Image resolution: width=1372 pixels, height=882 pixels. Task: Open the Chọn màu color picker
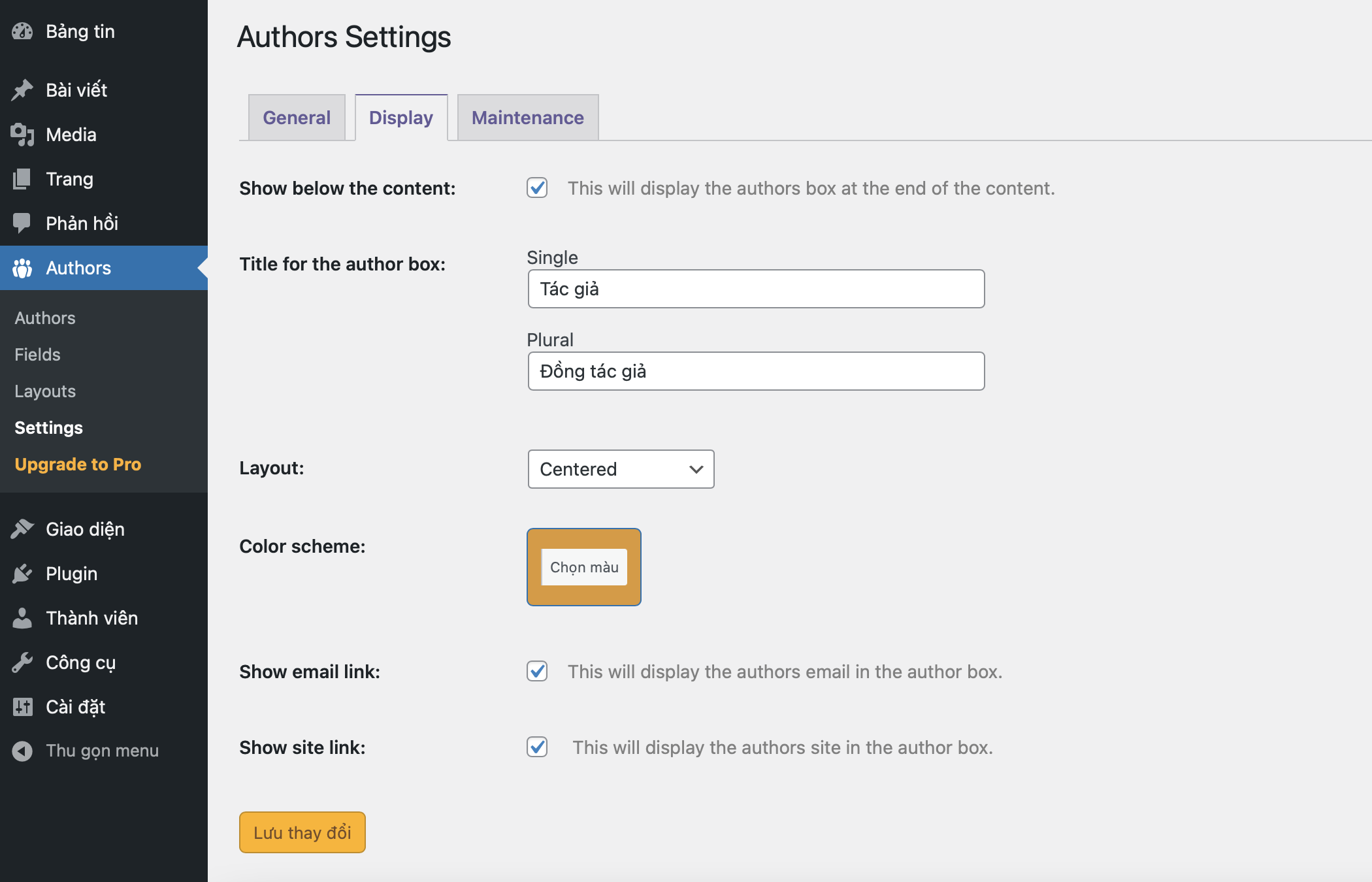click(x=584, y=567)
